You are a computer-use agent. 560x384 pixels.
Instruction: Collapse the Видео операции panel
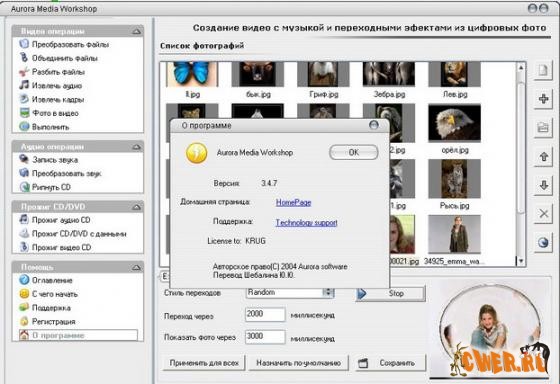[x=137, y=31]
